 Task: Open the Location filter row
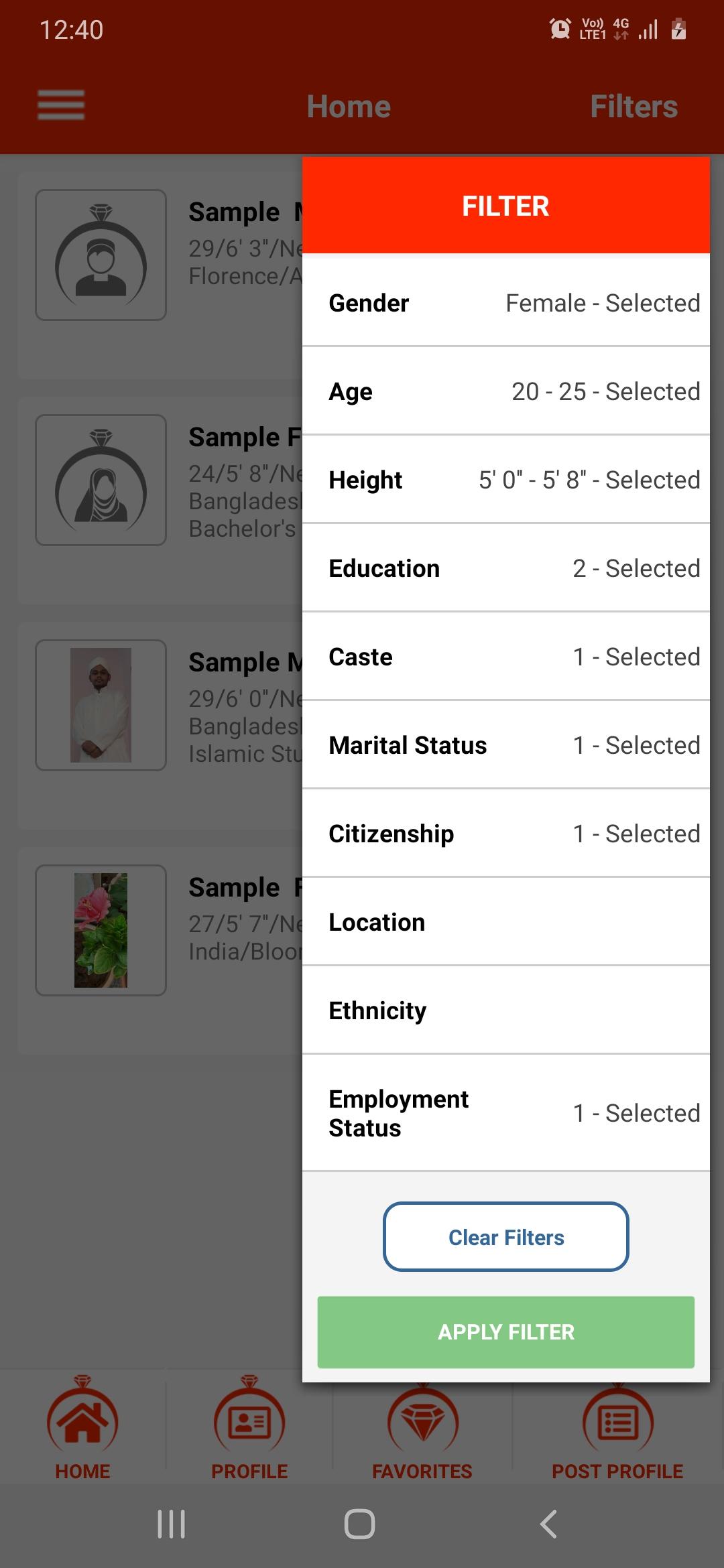point(506,922)
